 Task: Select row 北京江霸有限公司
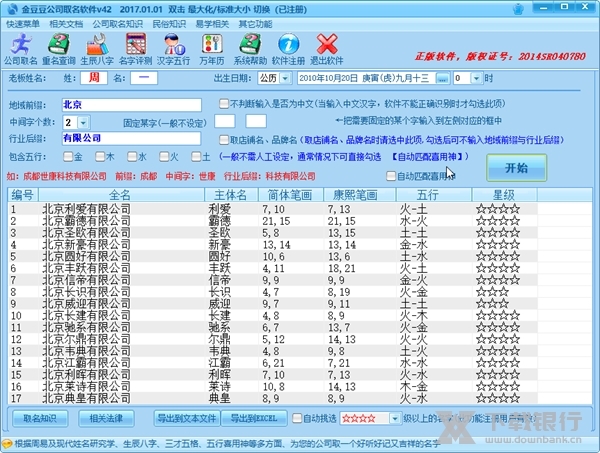(x=272, y=363)
